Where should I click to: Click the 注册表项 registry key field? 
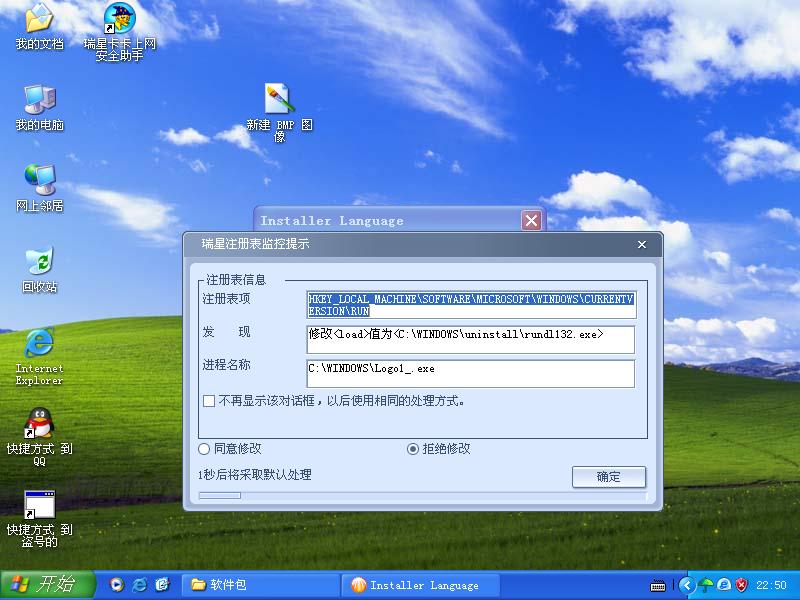click(471, 305)
